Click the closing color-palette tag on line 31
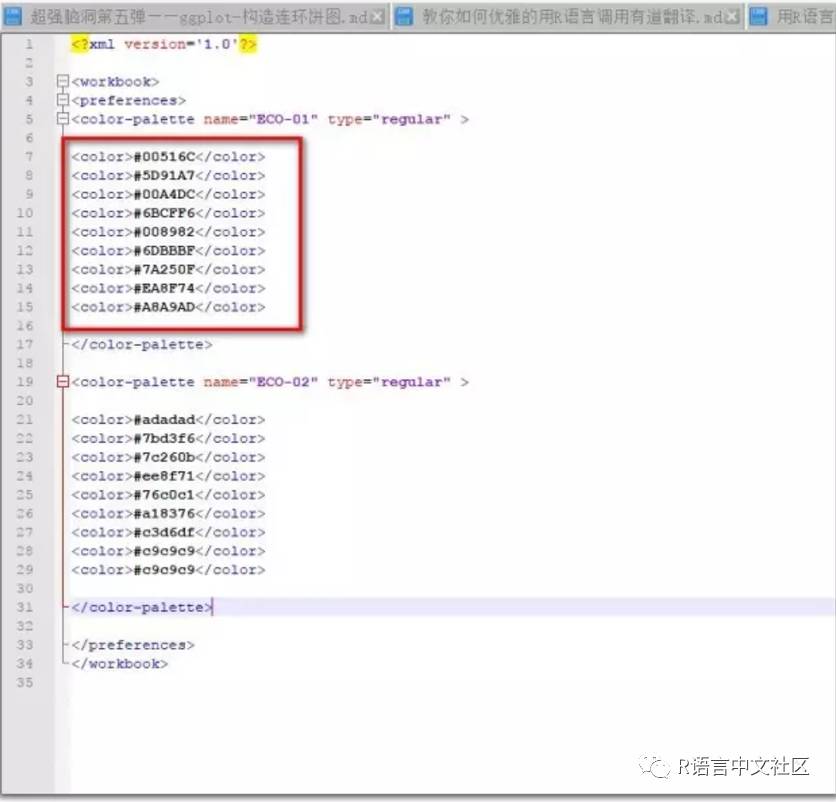 tap(142, 607)
